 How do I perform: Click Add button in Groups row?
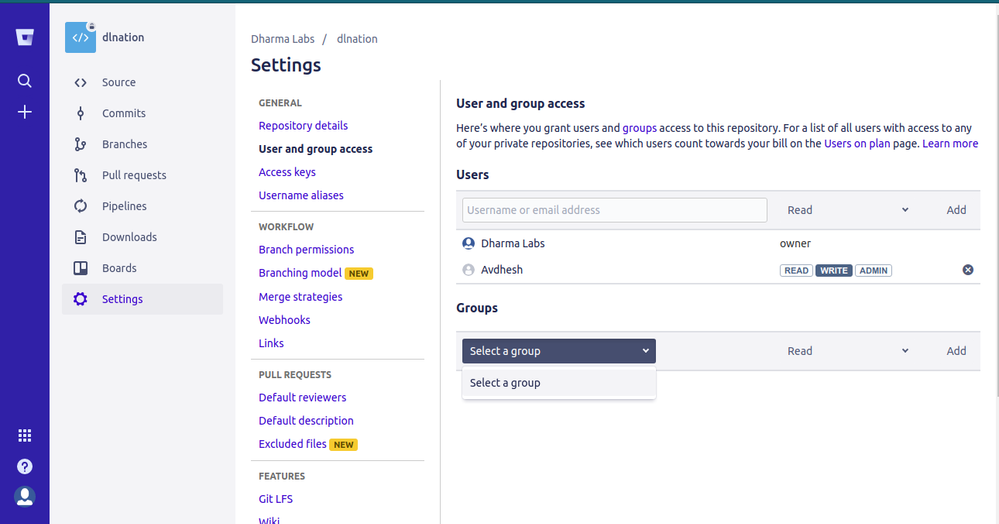(x=956, y=351)
